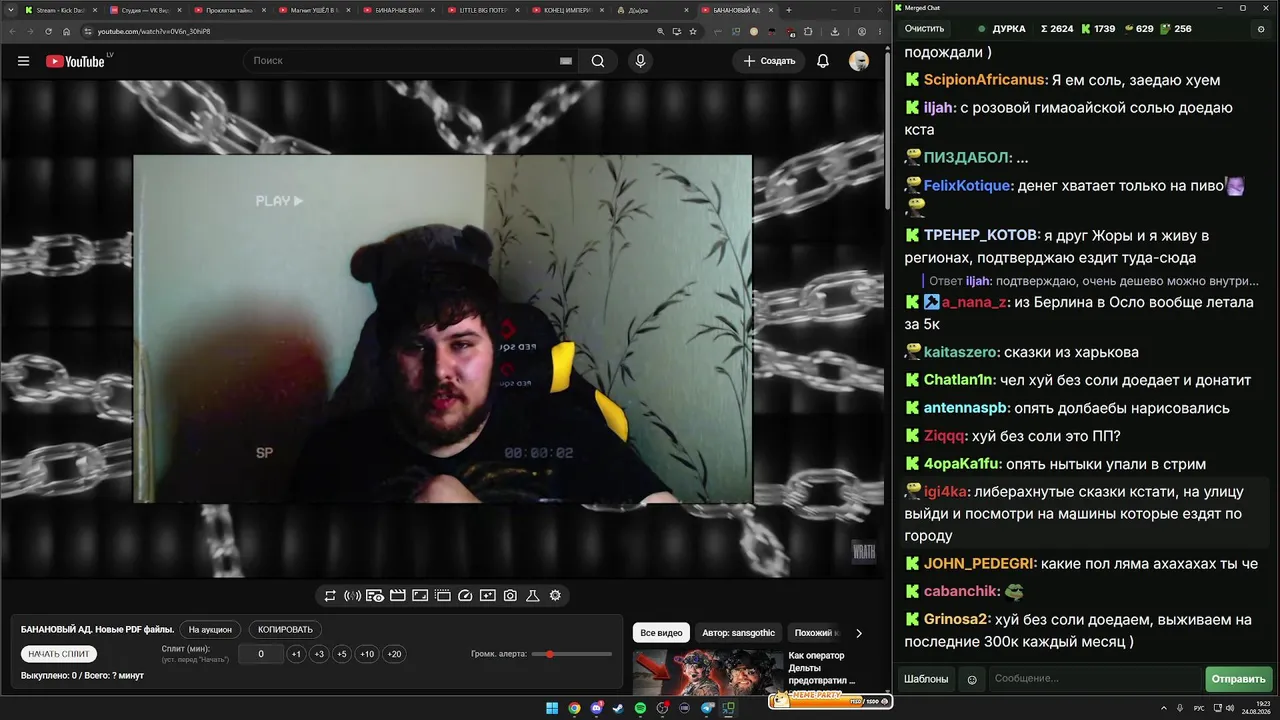Switch to the КОНЕЦ ИМПЕРИИ browser tab
The width and height of the screenshot is (1280, 720).
coord(567,10)
